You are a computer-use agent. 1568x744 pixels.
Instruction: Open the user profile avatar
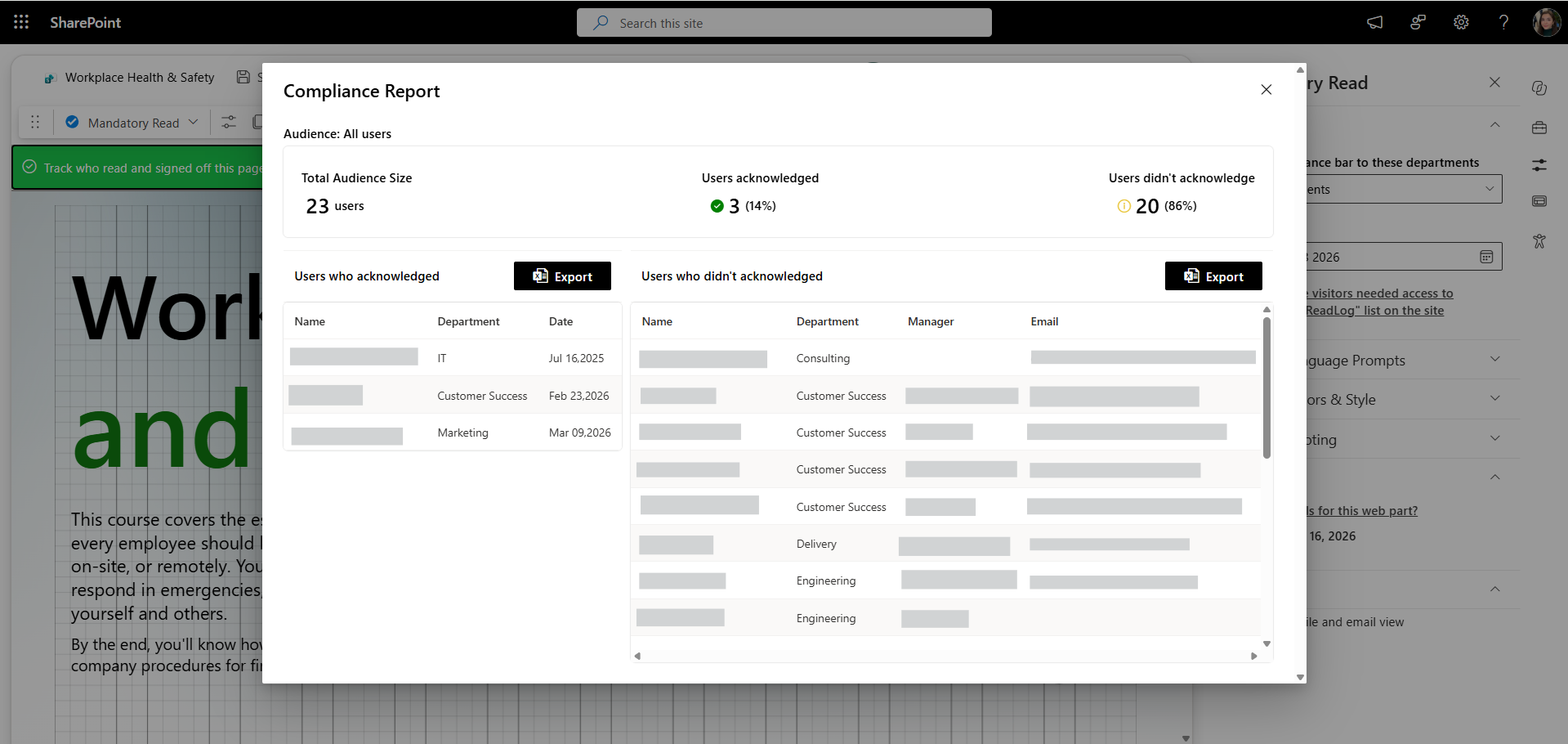pos(1547,22)
